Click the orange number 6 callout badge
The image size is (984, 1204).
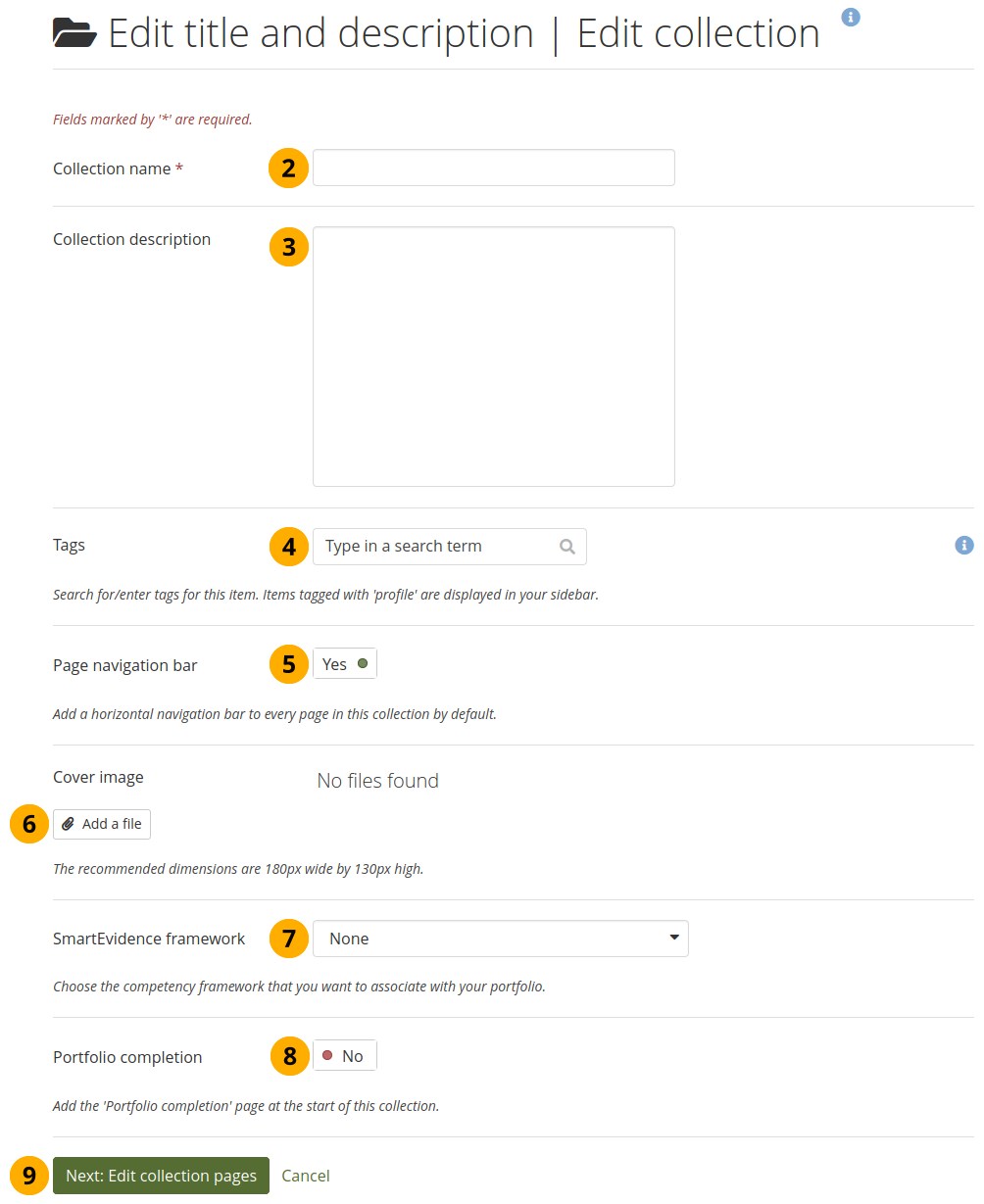[x=29, y=825]
